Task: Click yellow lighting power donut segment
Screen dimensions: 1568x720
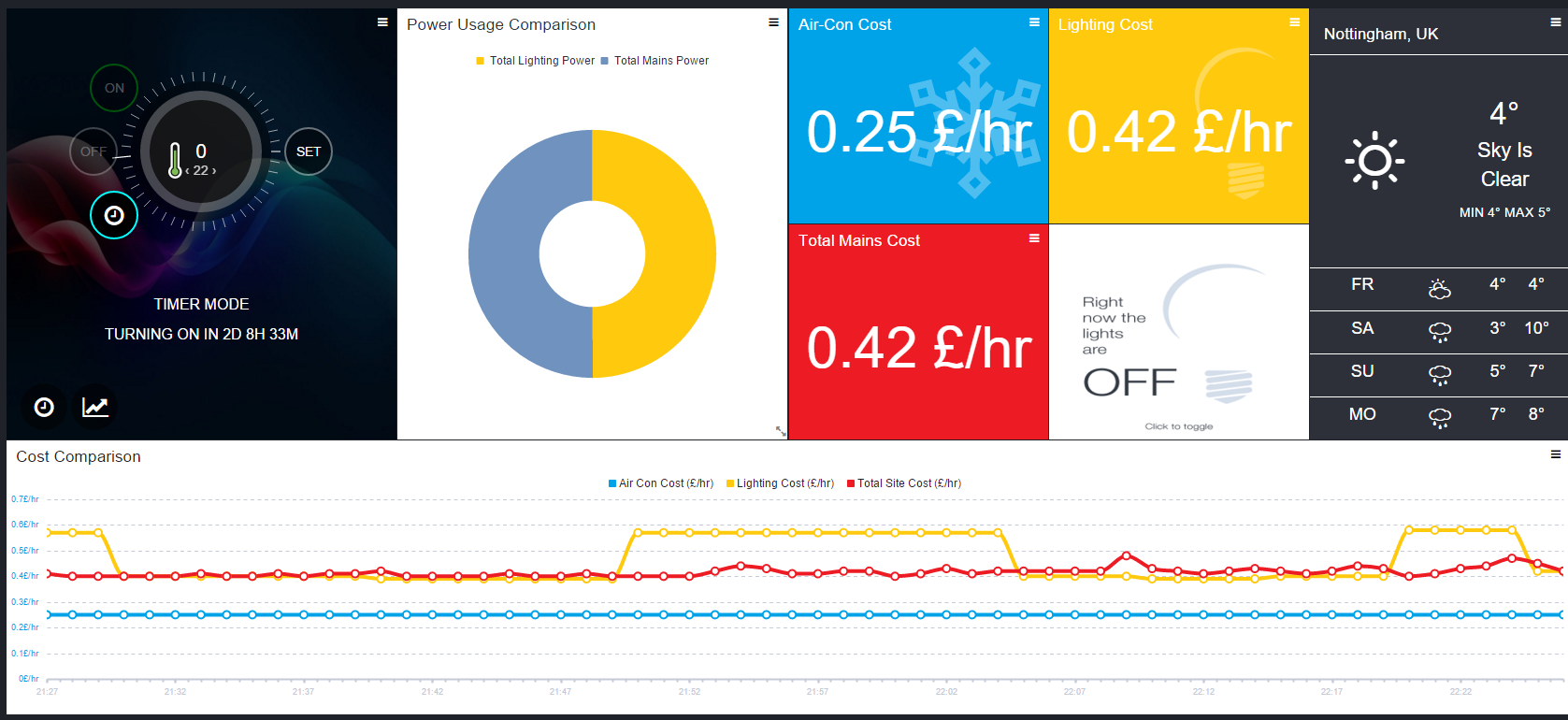Action: point(682,253)
